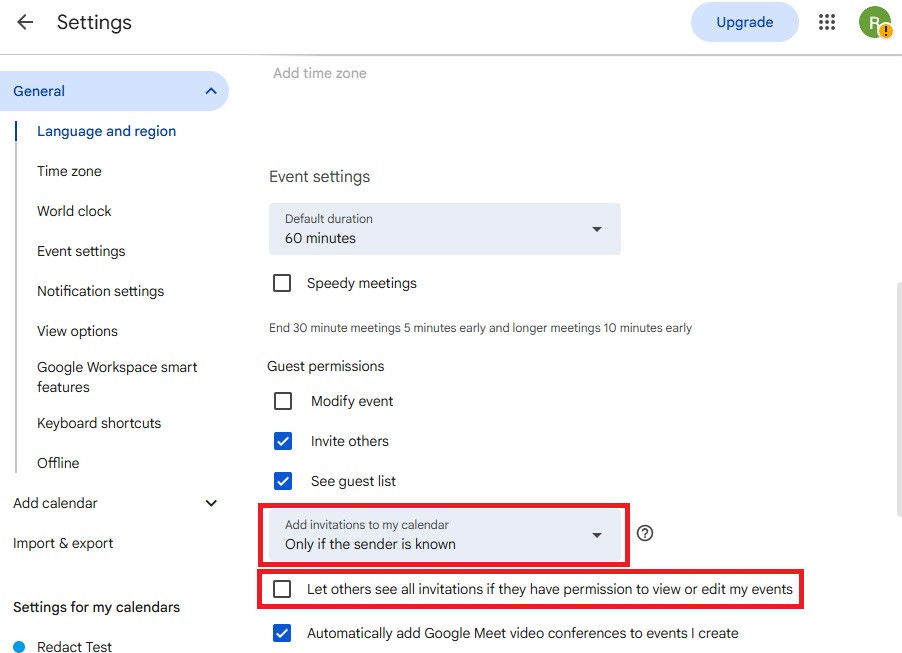Open the Default duration dropdown

445,229
